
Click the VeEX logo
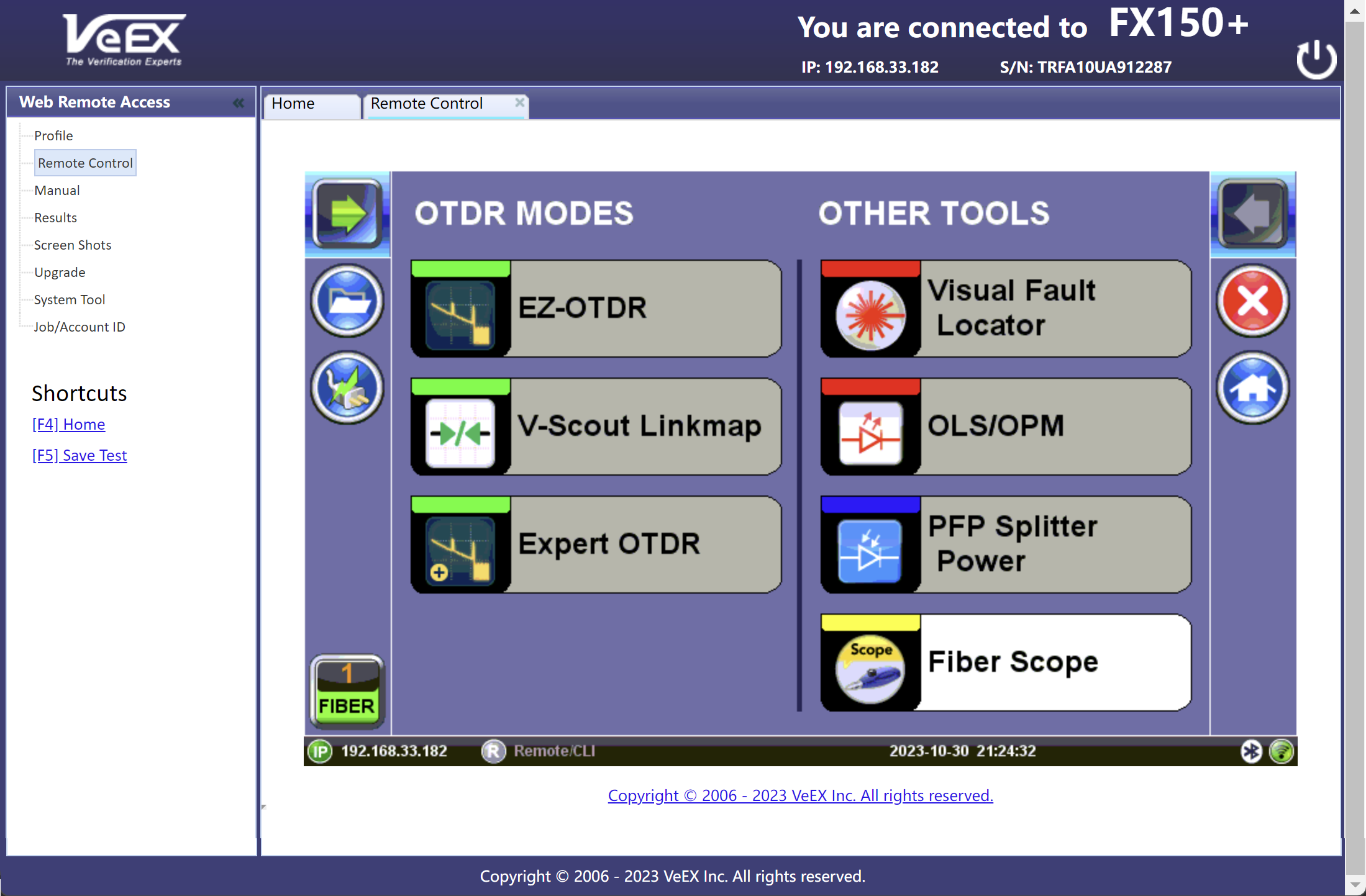(124, 40)
